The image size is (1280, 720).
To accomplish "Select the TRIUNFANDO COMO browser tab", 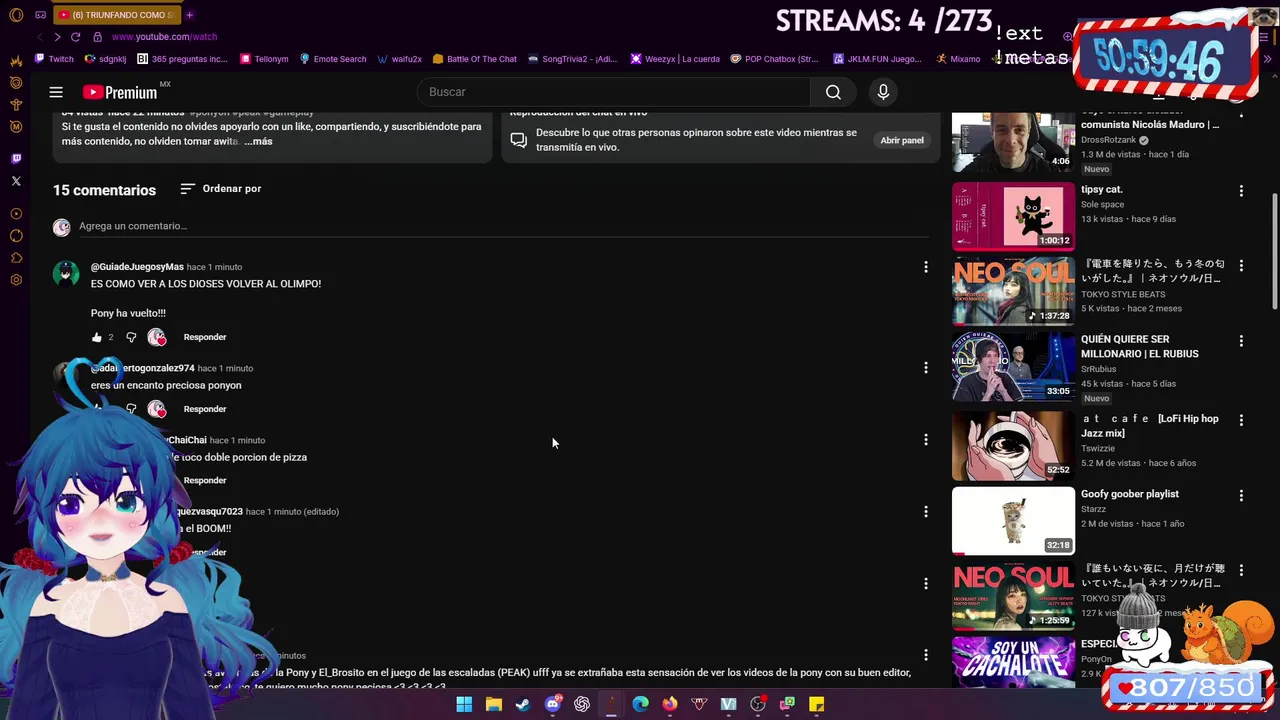I will pyautogui.click(x=117, y=14).
